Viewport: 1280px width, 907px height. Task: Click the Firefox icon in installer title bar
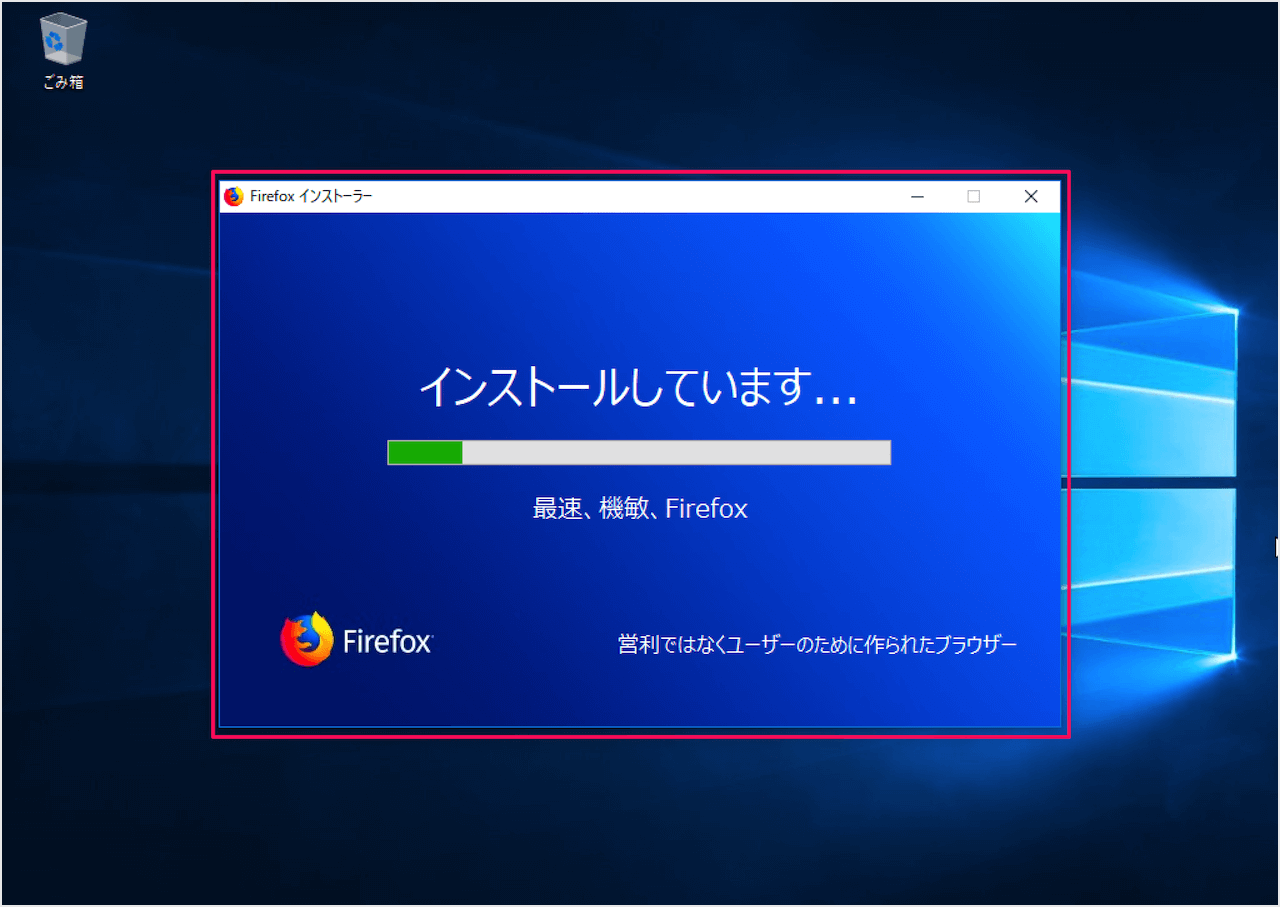point(234,197)
